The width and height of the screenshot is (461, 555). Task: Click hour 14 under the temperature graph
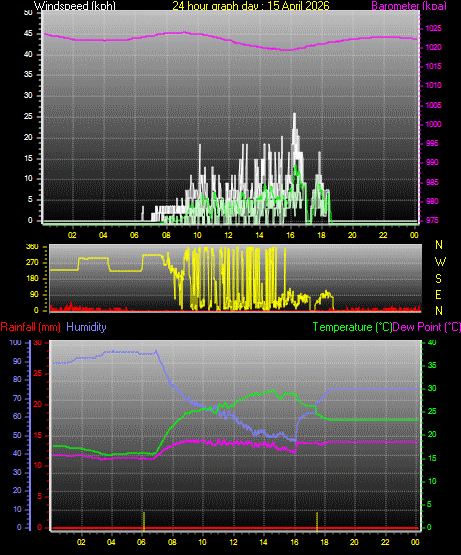click(x=263, y=542)
